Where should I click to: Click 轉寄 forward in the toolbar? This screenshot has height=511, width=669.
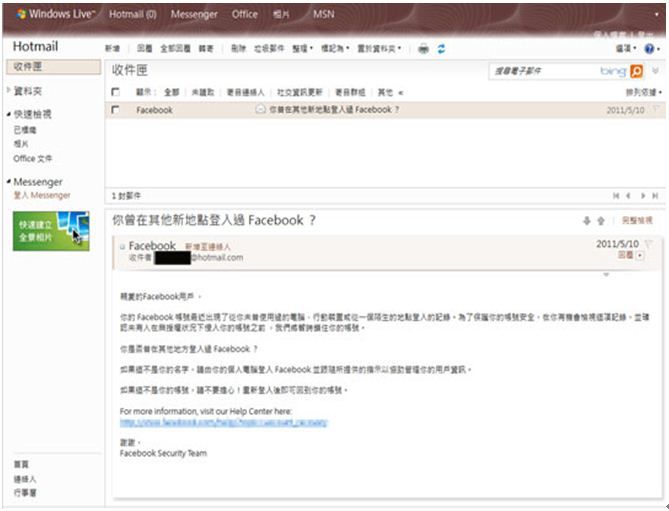(x=206, y=49)
